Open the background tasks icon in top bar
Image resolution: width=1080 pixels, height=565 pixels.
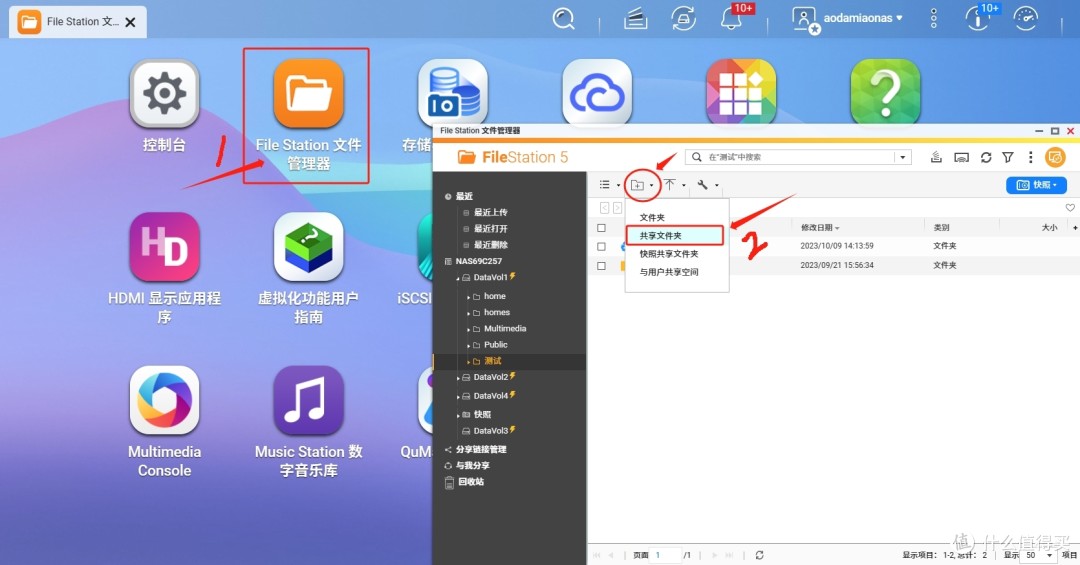(635, 19)
